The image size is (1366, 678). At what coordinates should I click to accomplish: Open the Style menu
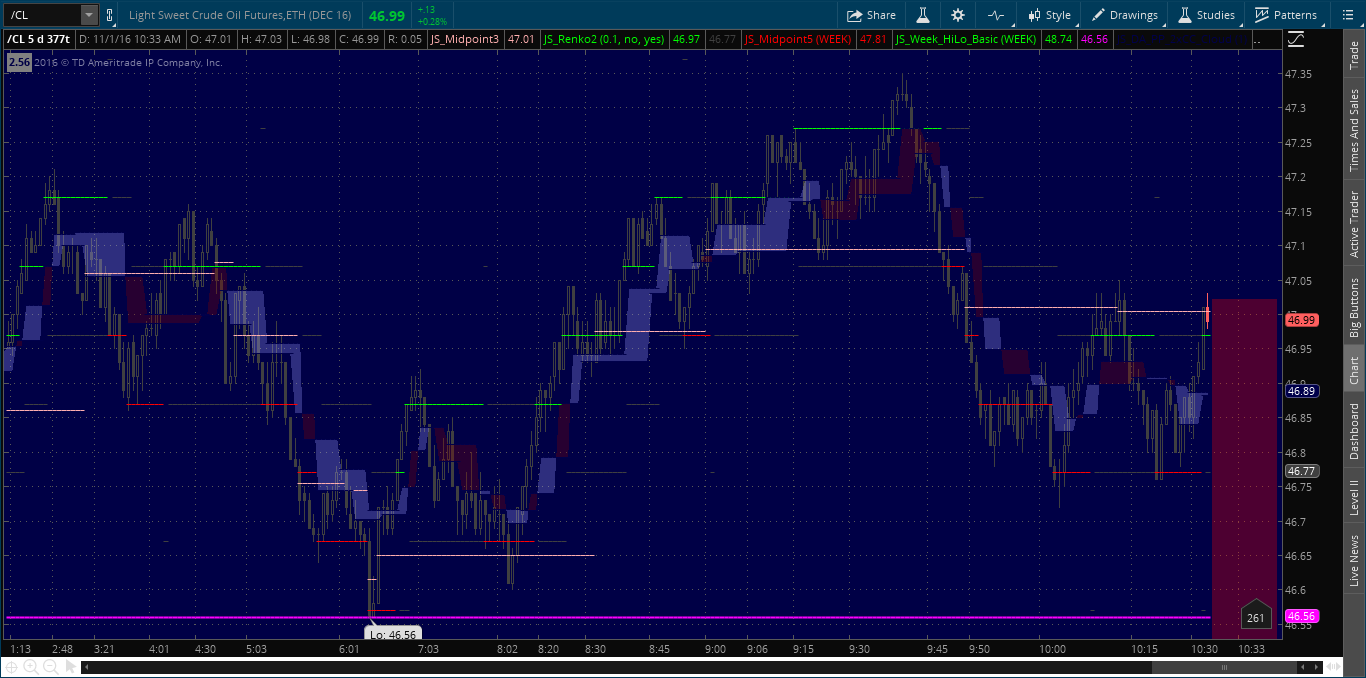coord(1048,15)
